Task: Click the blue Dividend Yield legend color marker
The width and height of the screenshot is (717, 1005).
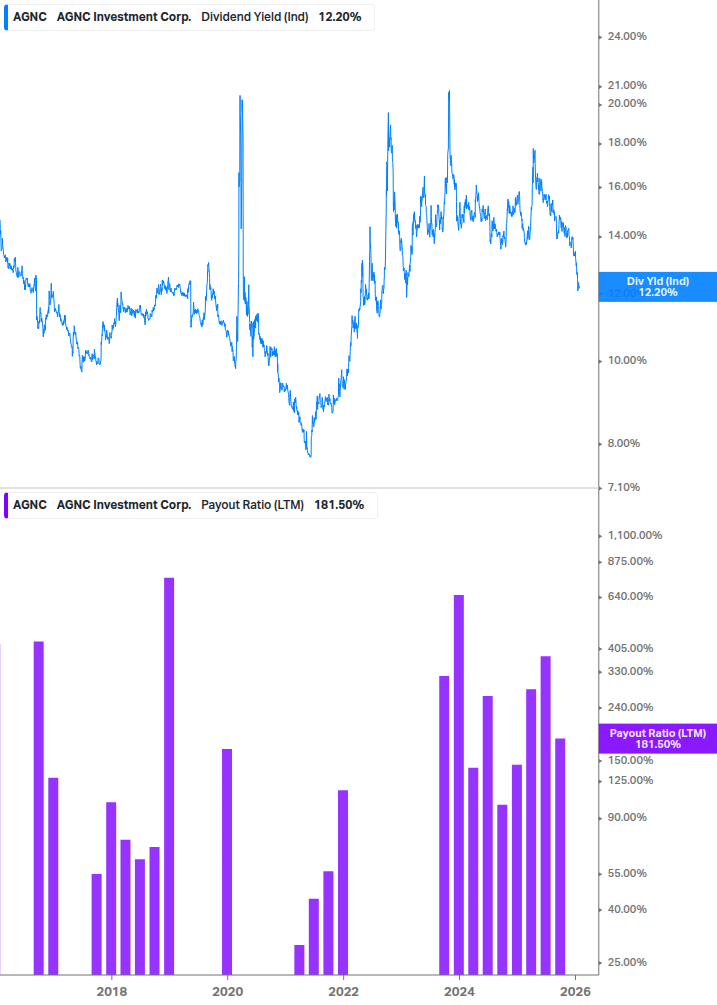Action: pos(6,17)
